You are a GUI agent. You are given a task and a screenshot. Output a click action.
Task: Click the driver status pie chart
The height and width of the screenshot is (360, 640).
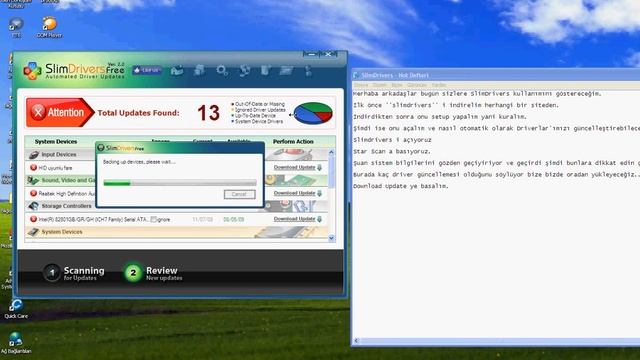(313, 113)
